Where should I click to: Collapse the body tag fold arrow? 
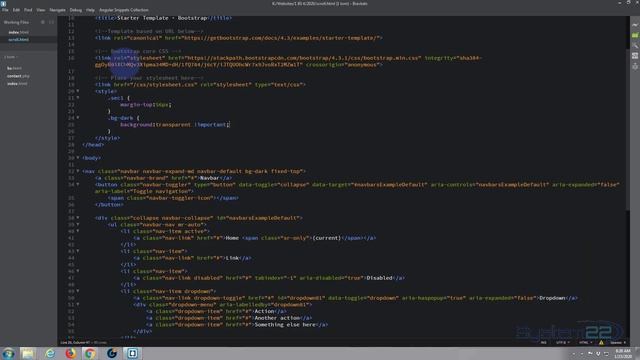(78, 158)
